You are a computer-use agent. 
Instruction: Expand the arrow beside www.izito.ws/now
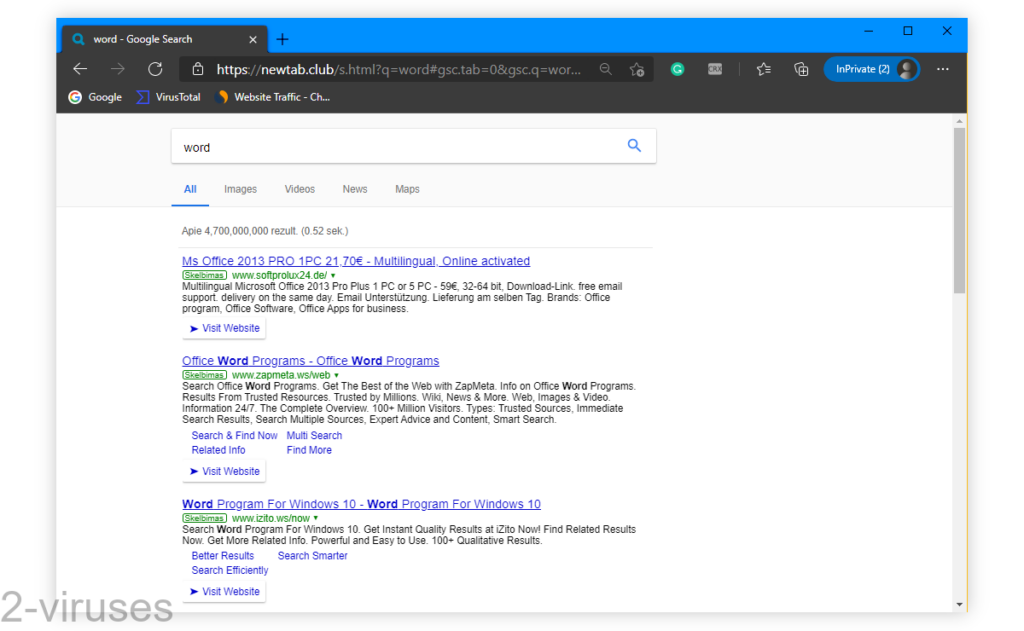click(x=316, y=518)
